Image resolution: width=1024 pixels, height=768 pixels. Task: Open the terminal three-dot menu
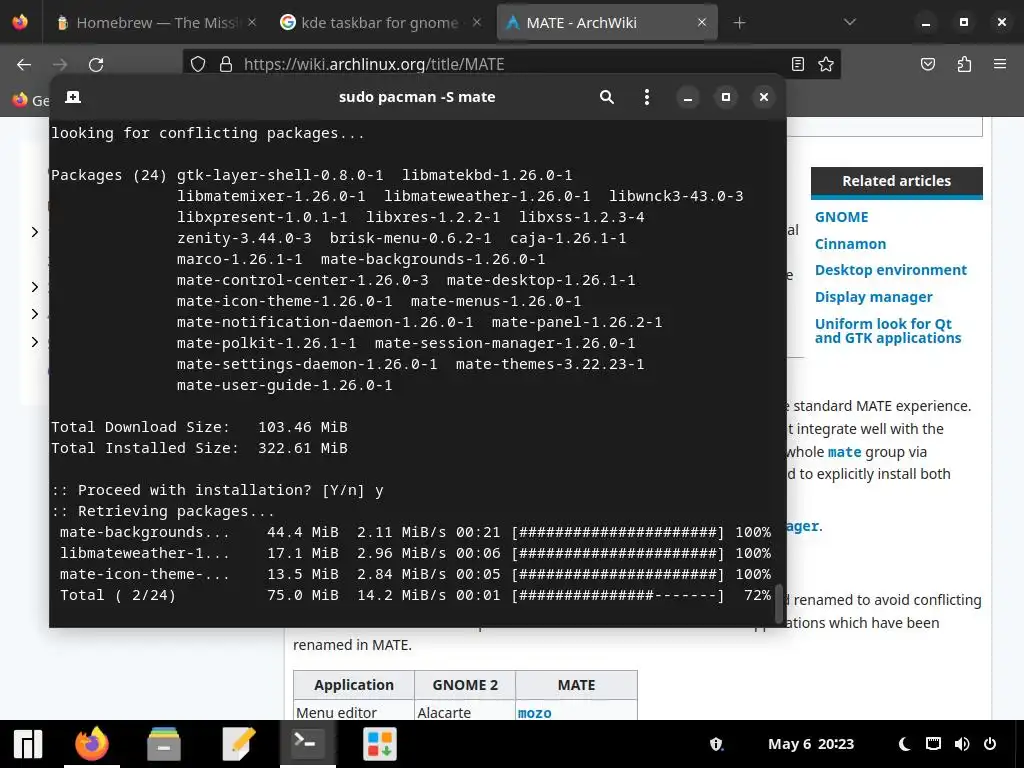click(x=647, y=97)
